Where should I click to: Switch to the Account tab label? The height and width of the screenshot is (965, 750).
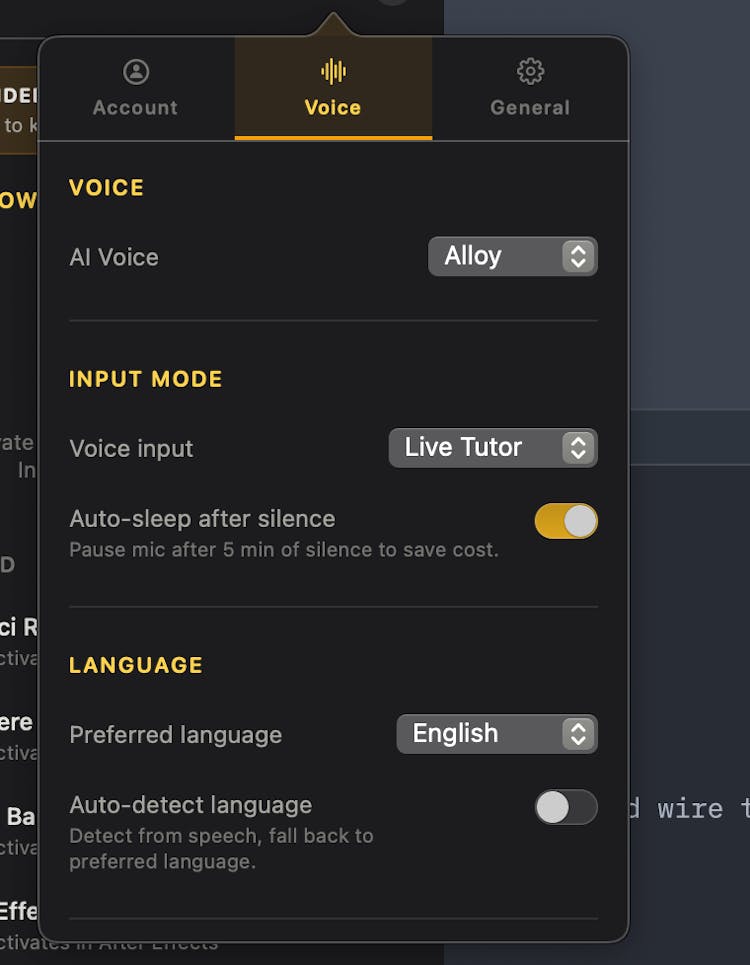click(135, 108)
